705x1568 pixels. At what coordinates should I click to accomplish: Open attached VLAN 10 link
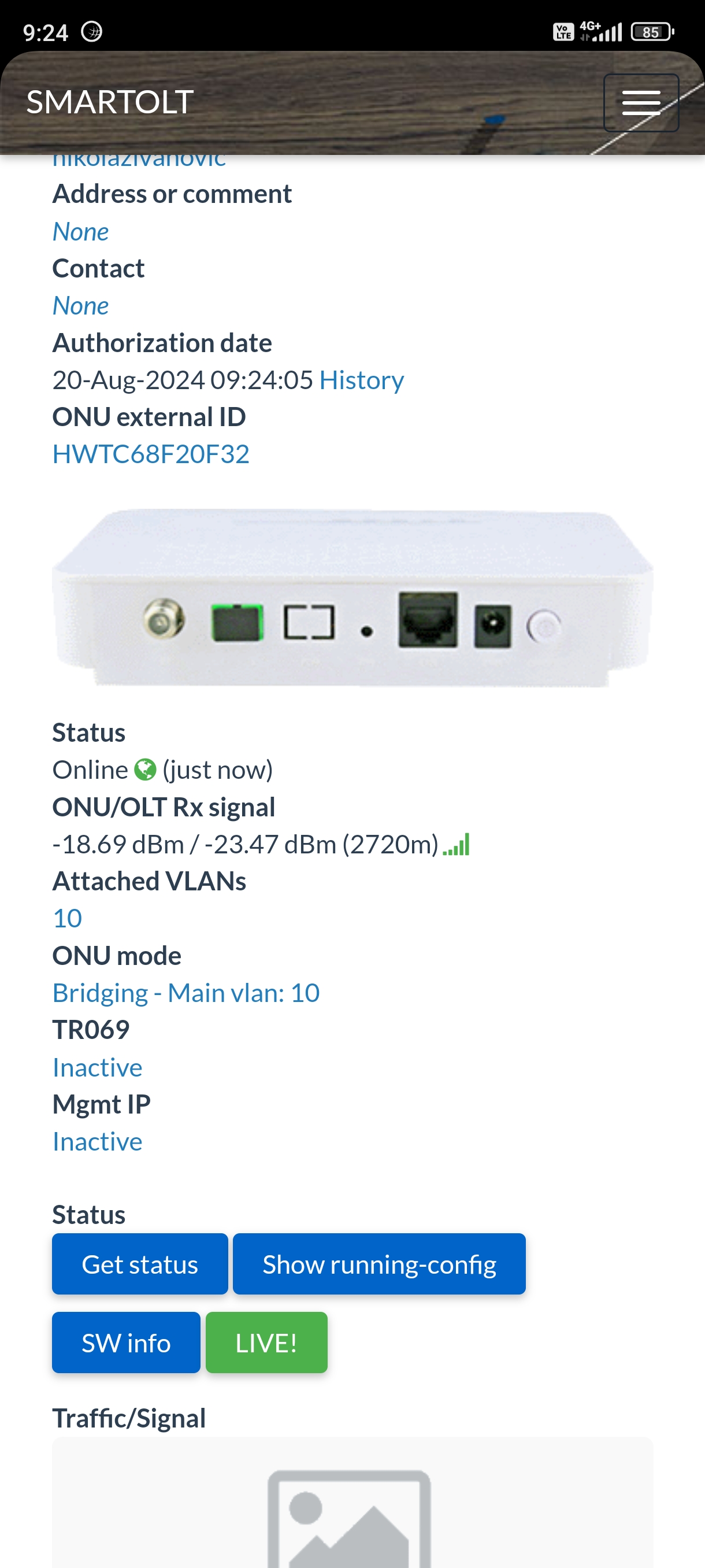pos(68,919)
